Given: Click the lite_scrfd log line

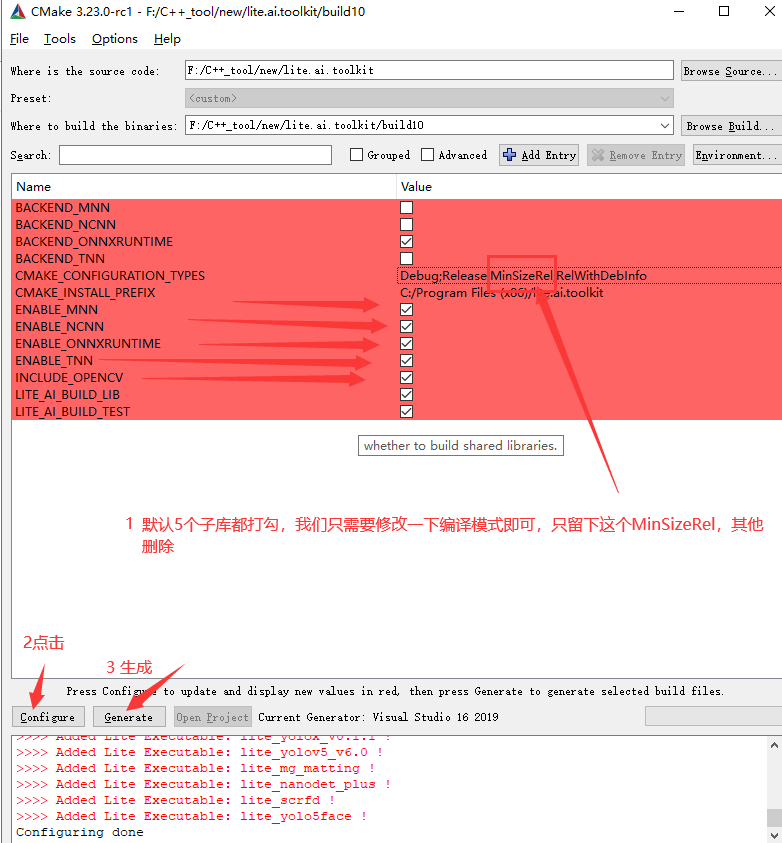Looking at the screenshot, I should click(x=176, y=800).
